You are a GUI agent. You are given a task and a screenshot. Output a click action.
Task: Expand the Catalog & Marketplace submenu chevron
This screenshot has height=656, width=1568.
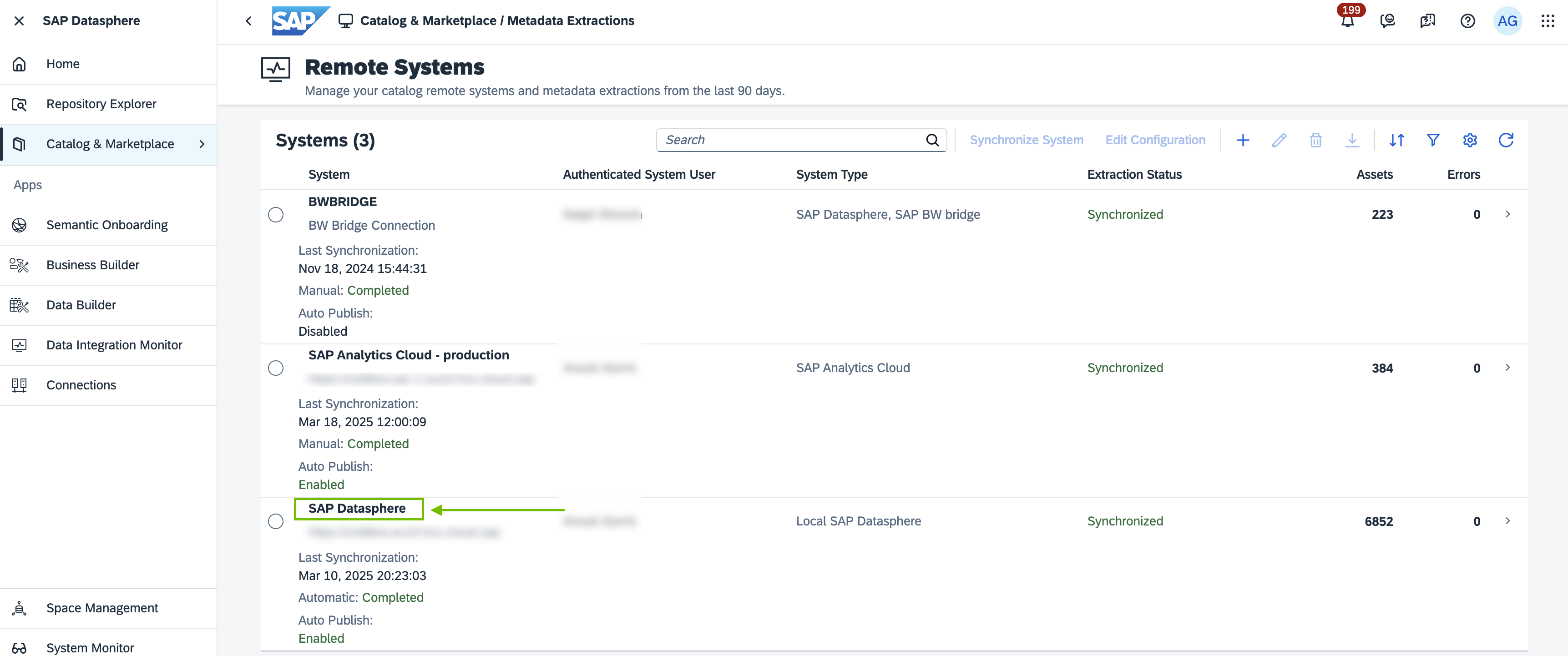[x=202, y=144]
